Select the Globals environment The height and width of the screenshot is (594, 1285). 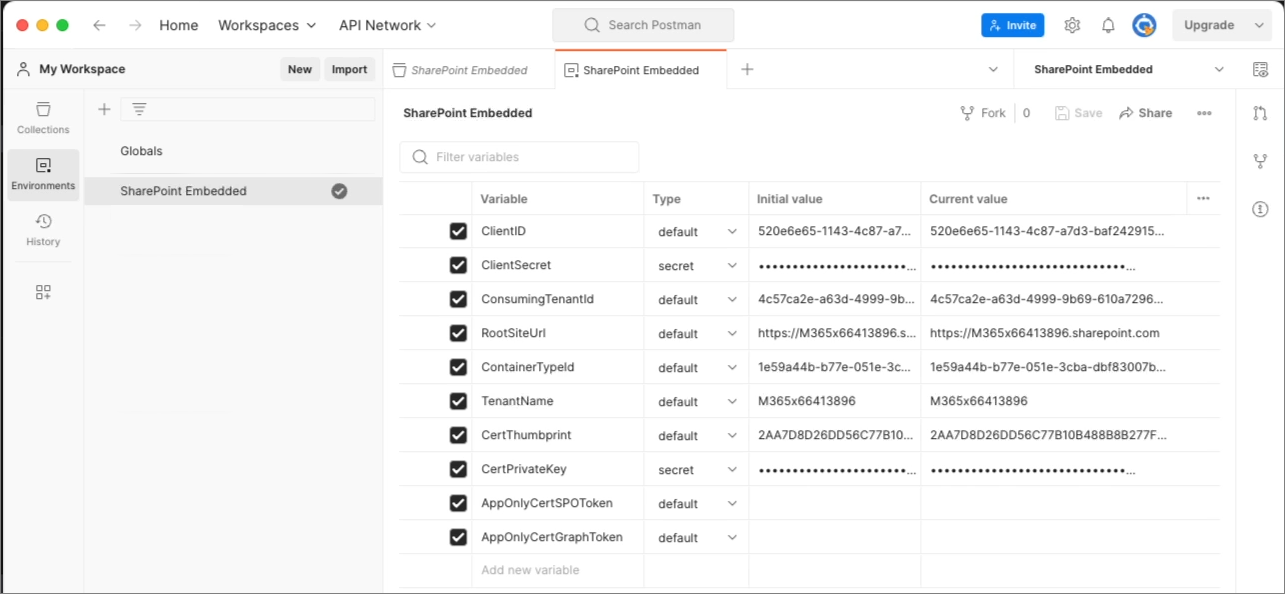click(141, 150)
